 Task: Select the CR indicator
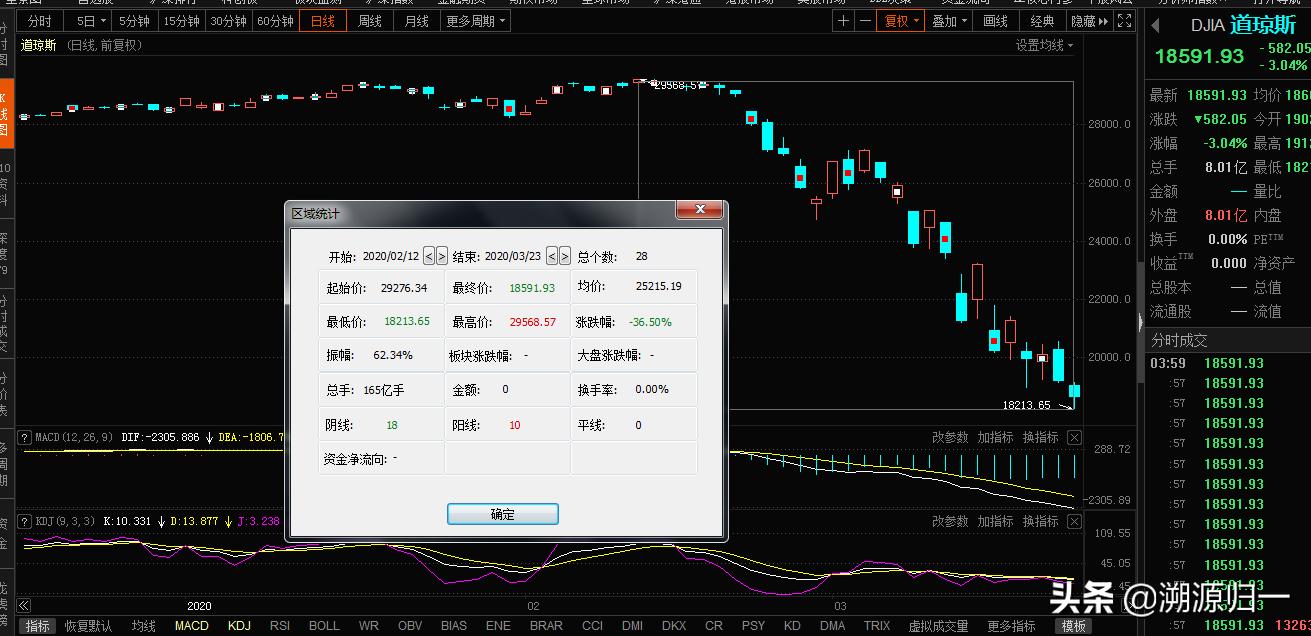click(713, 626)
